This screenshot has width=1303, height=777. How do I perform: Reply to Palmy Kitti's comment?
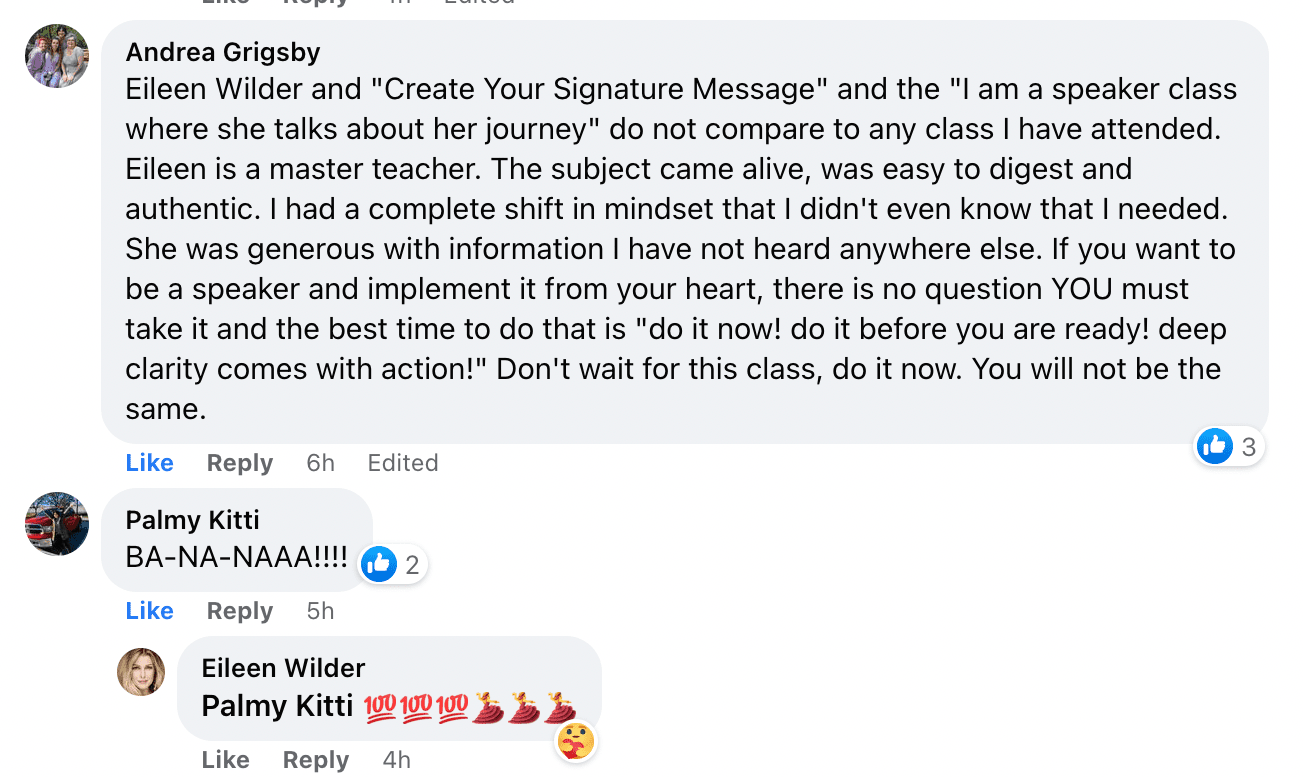point(240,611)
